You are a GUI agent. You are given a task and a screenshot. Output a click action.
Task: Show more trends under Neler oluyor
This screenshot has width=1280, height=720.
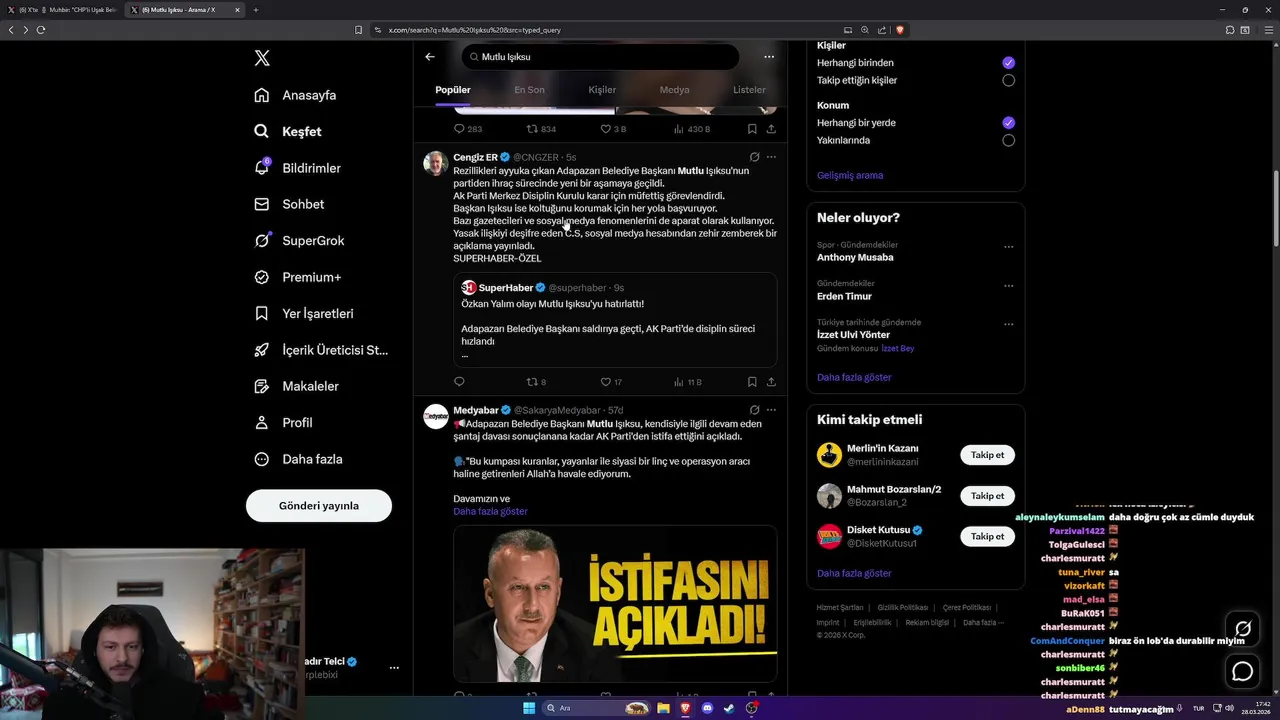click(854, 377)
